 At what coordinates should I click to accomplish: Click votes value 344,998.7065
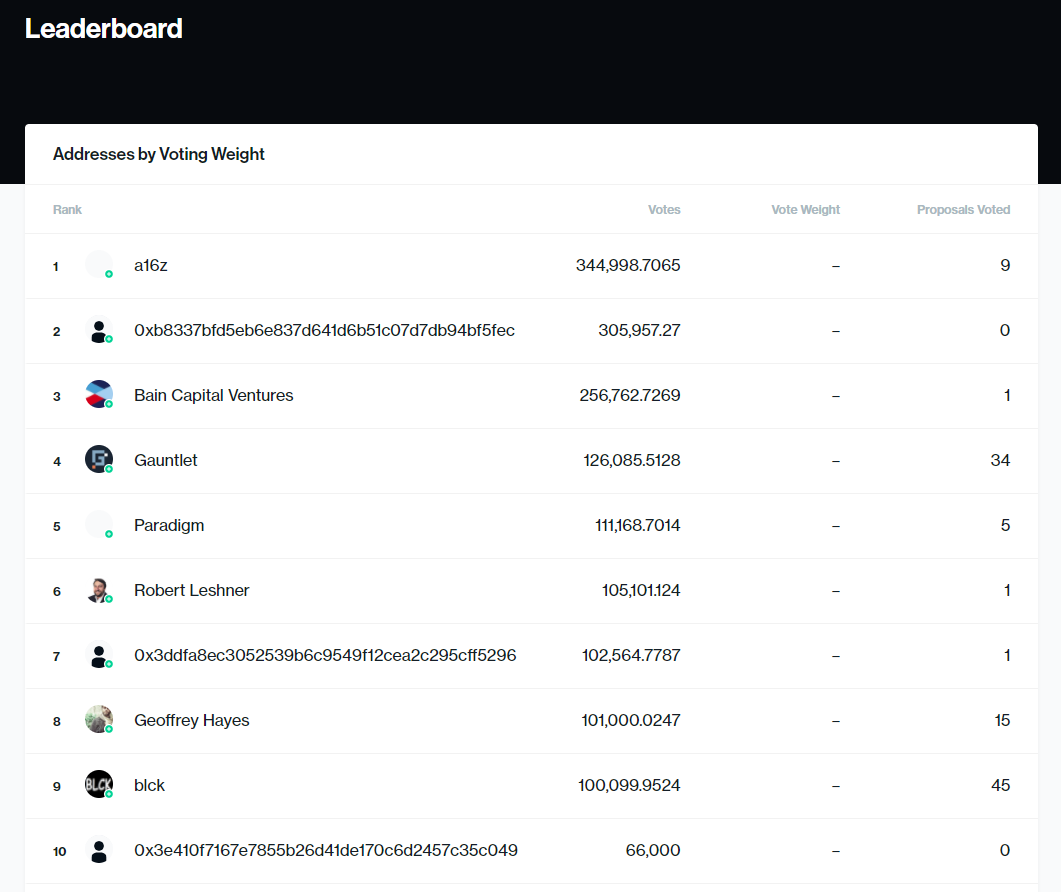point(628,265)
